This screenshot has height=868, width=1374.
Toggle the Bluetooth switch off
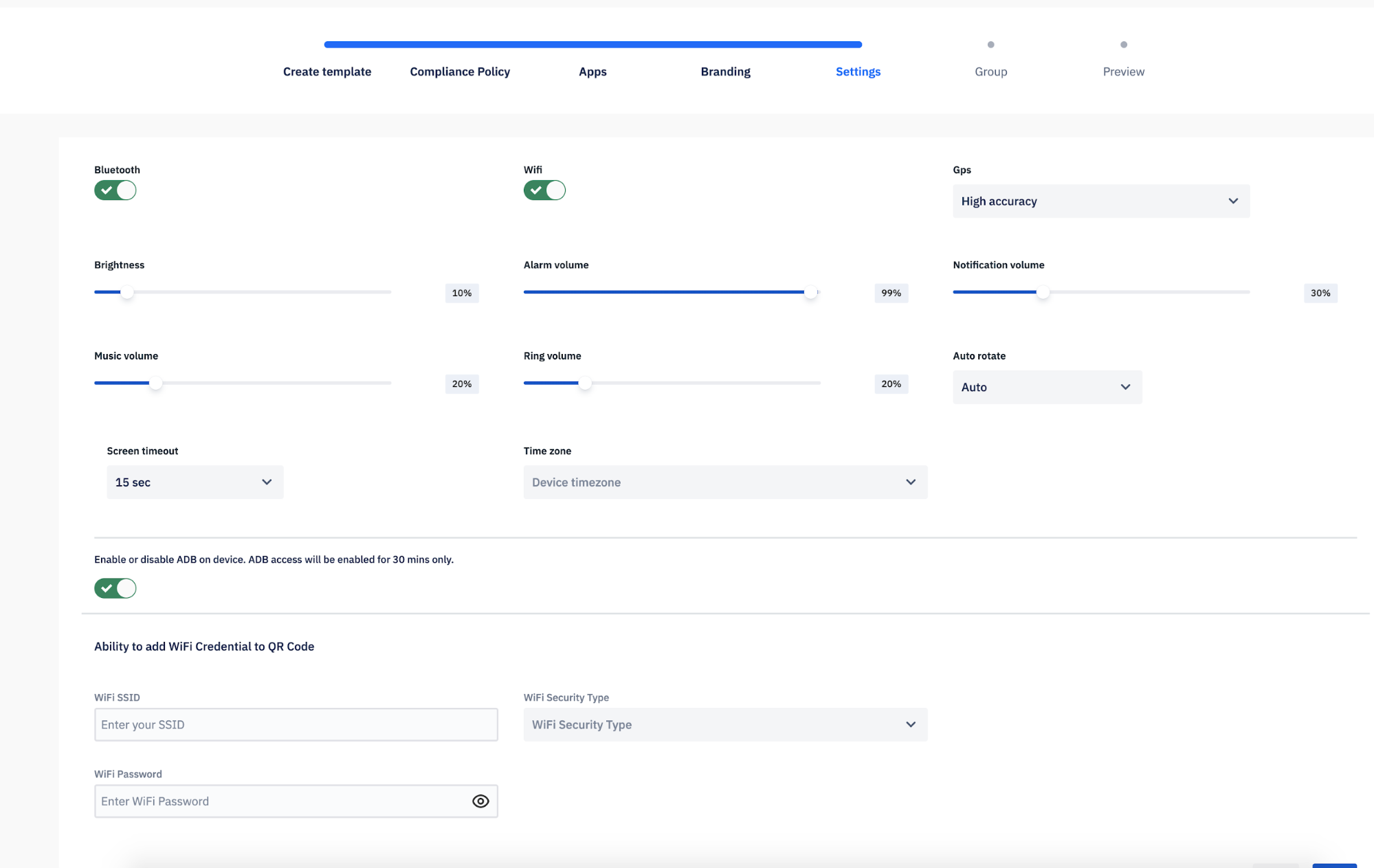click(115, 190)
